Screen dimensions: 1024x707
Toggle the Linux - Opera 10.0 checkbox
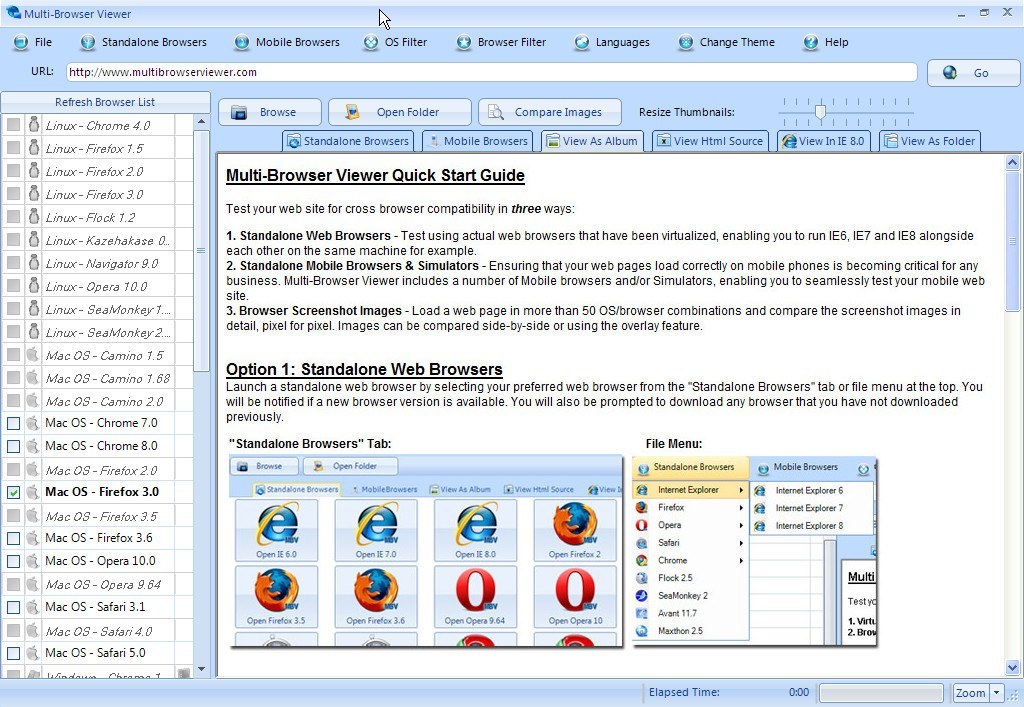point(13,286)
